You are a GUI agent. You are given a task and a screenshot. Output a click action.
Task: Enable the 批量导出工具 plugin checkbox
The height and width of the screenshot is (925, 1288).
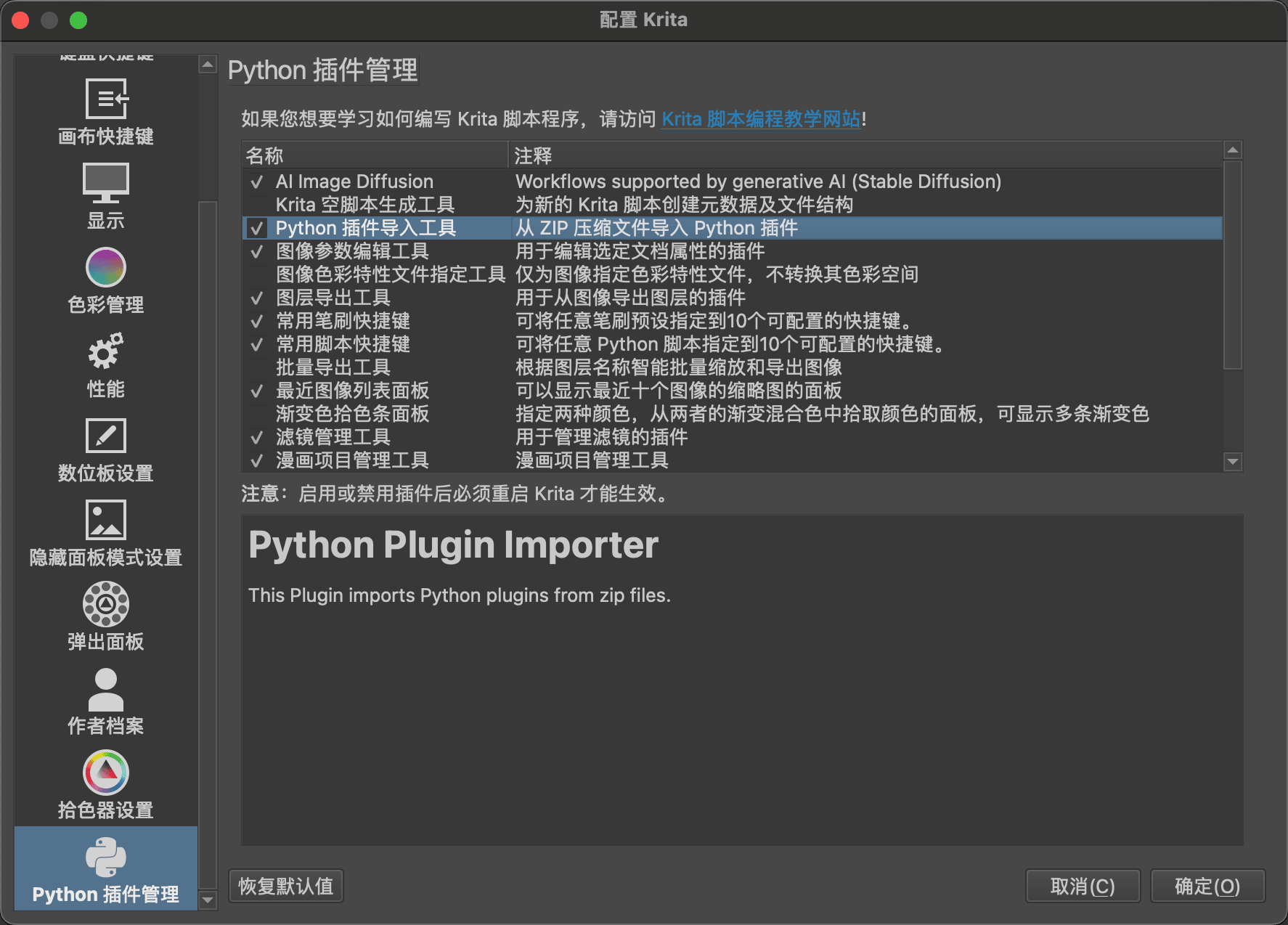(x=257, y=368)
